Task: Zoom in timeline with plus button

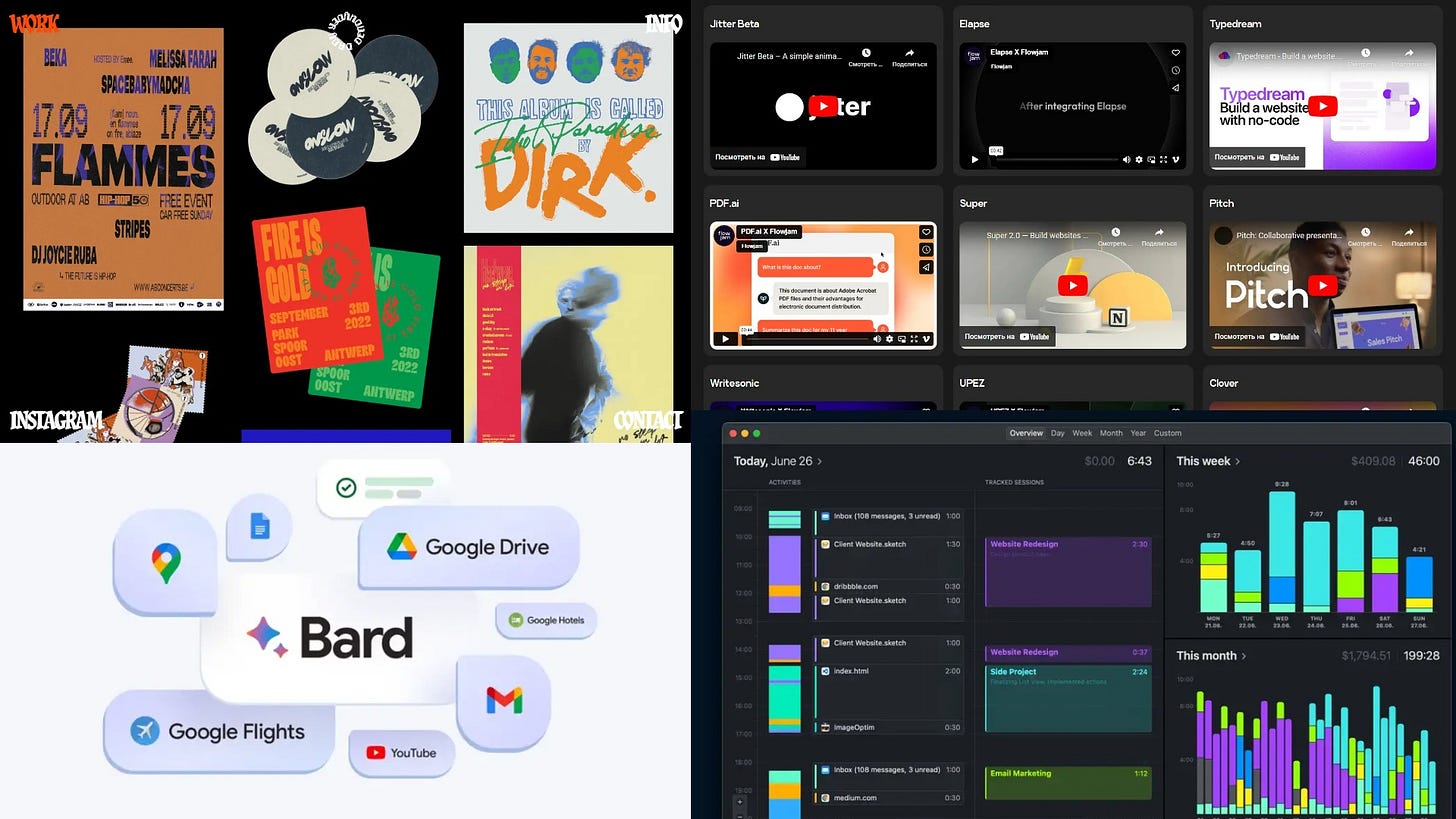Action: click(740, 802)
